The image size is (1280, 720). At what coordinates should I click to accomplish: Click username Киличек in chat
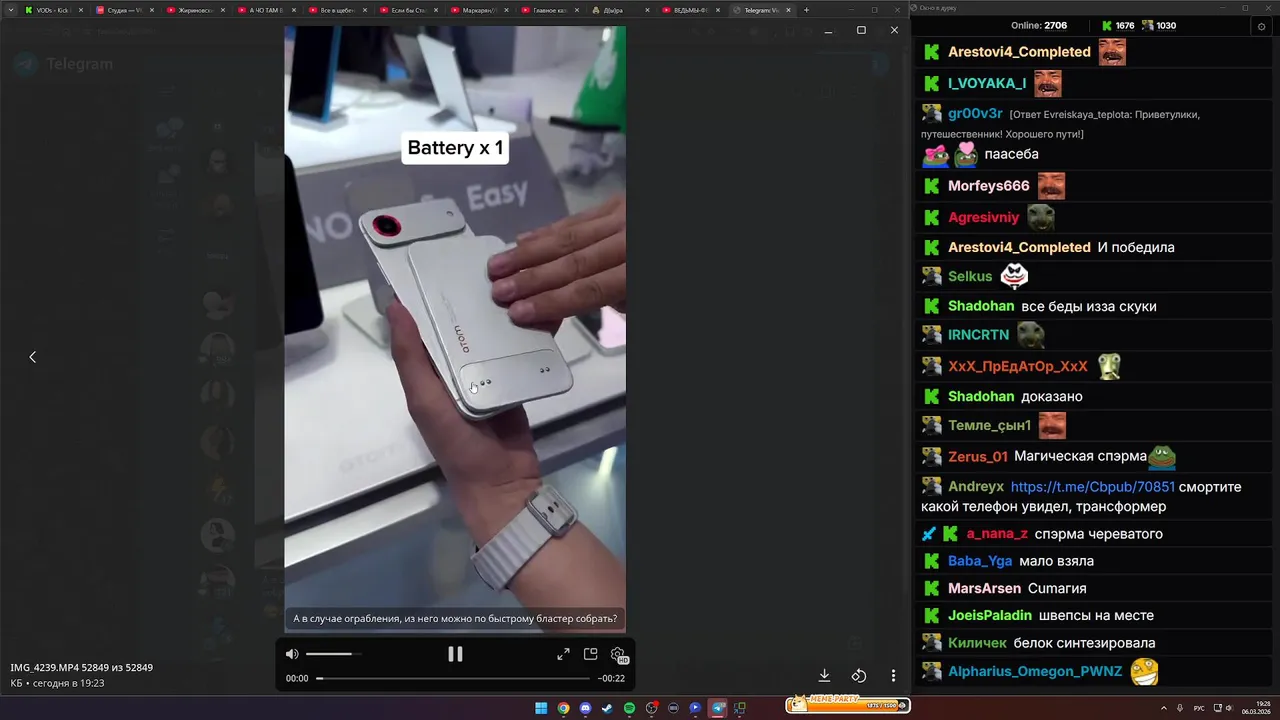coord(977,643)
